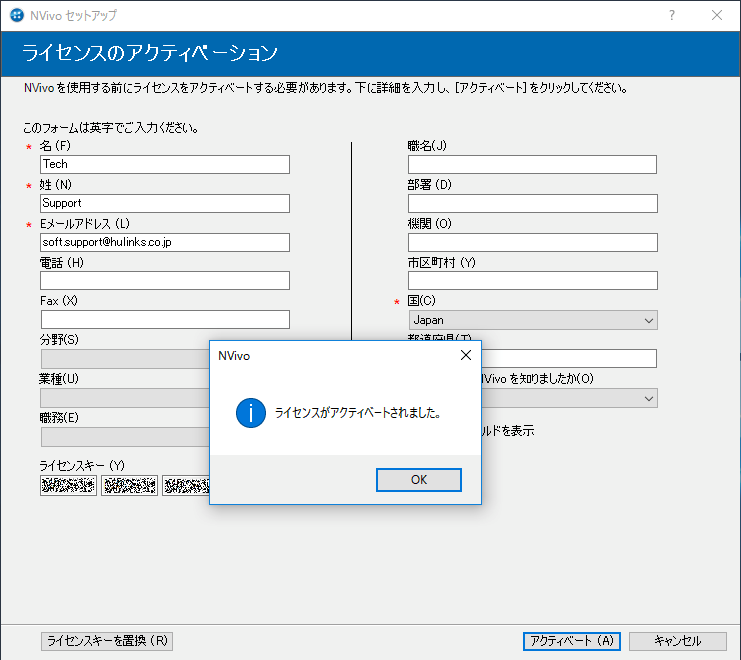Click the NVivo title of message dialog
Image resolution: width=741 pixels, height=660 pixels.
coord(234,356)
